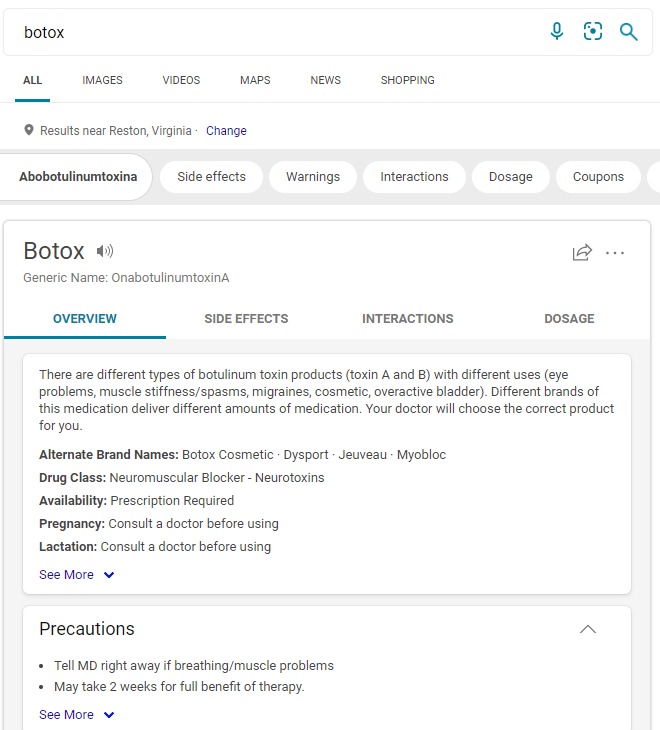
Task: Click the Dysport brand name
Action: [x=306, y=455]
